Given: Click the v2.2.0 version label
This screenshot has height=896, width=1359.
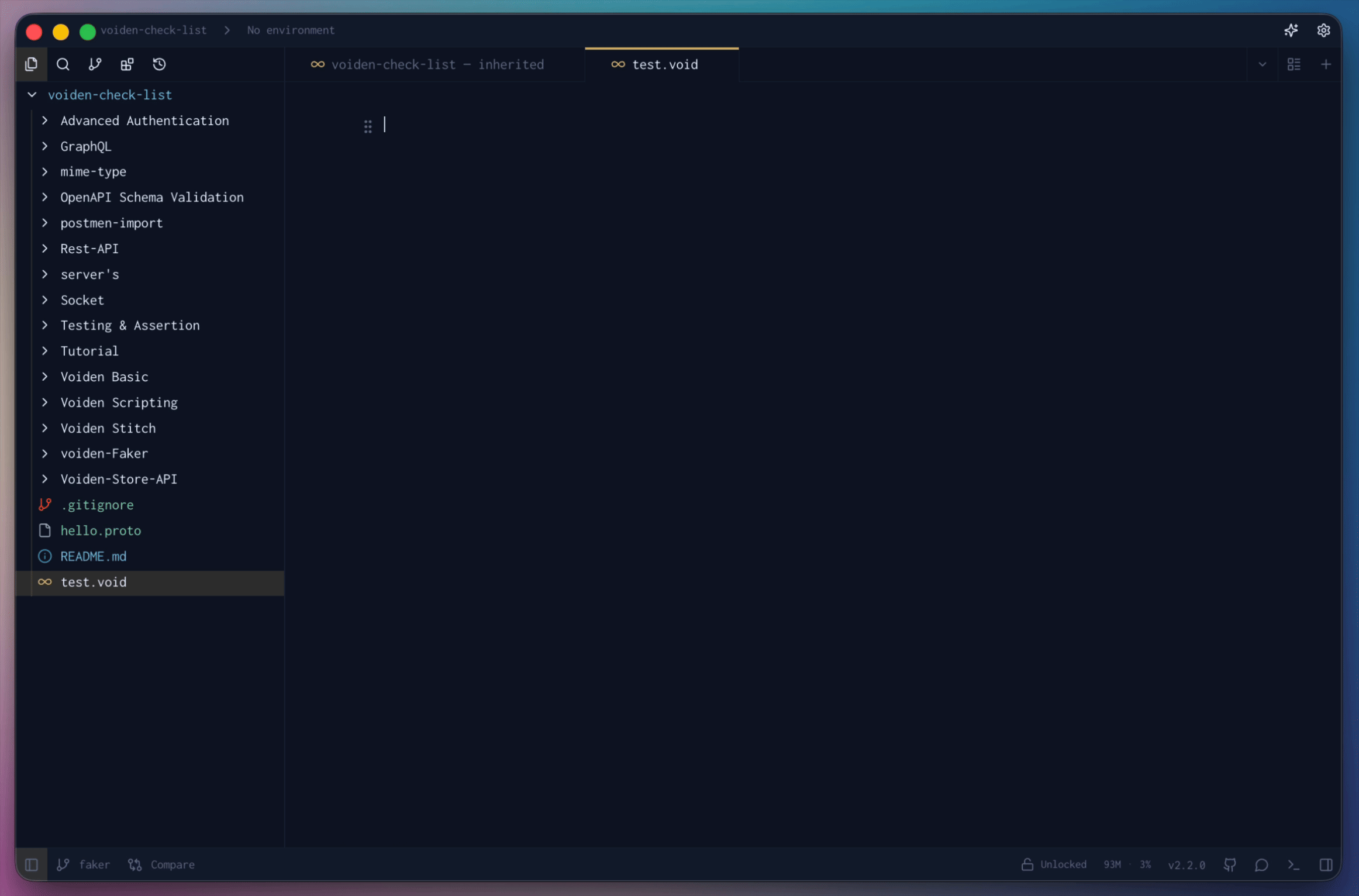Looking at the screenshot, I should 1186,865.
